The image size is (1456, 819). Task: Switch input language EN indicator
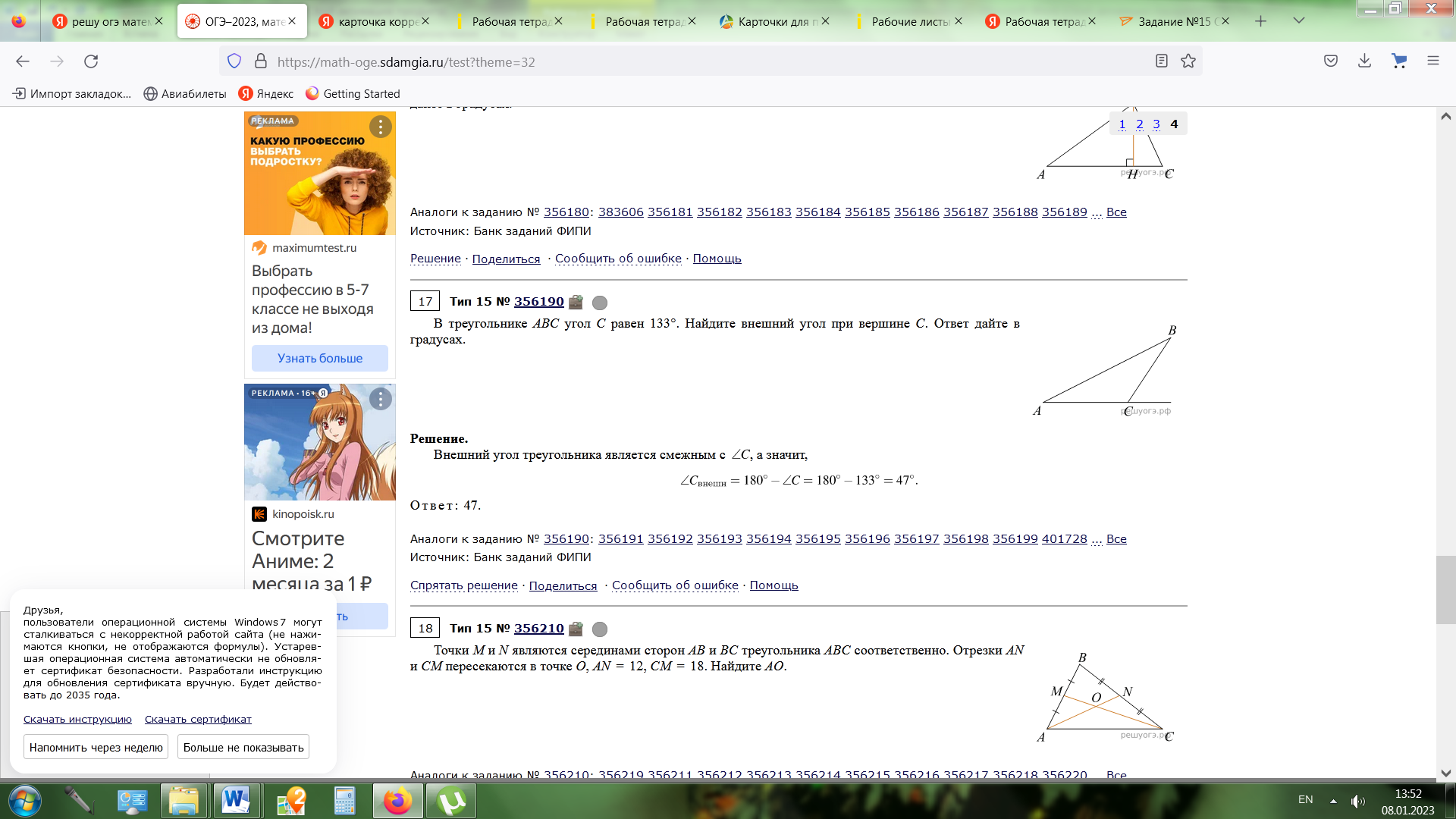pyautogui.click(x=1305, y=799)
